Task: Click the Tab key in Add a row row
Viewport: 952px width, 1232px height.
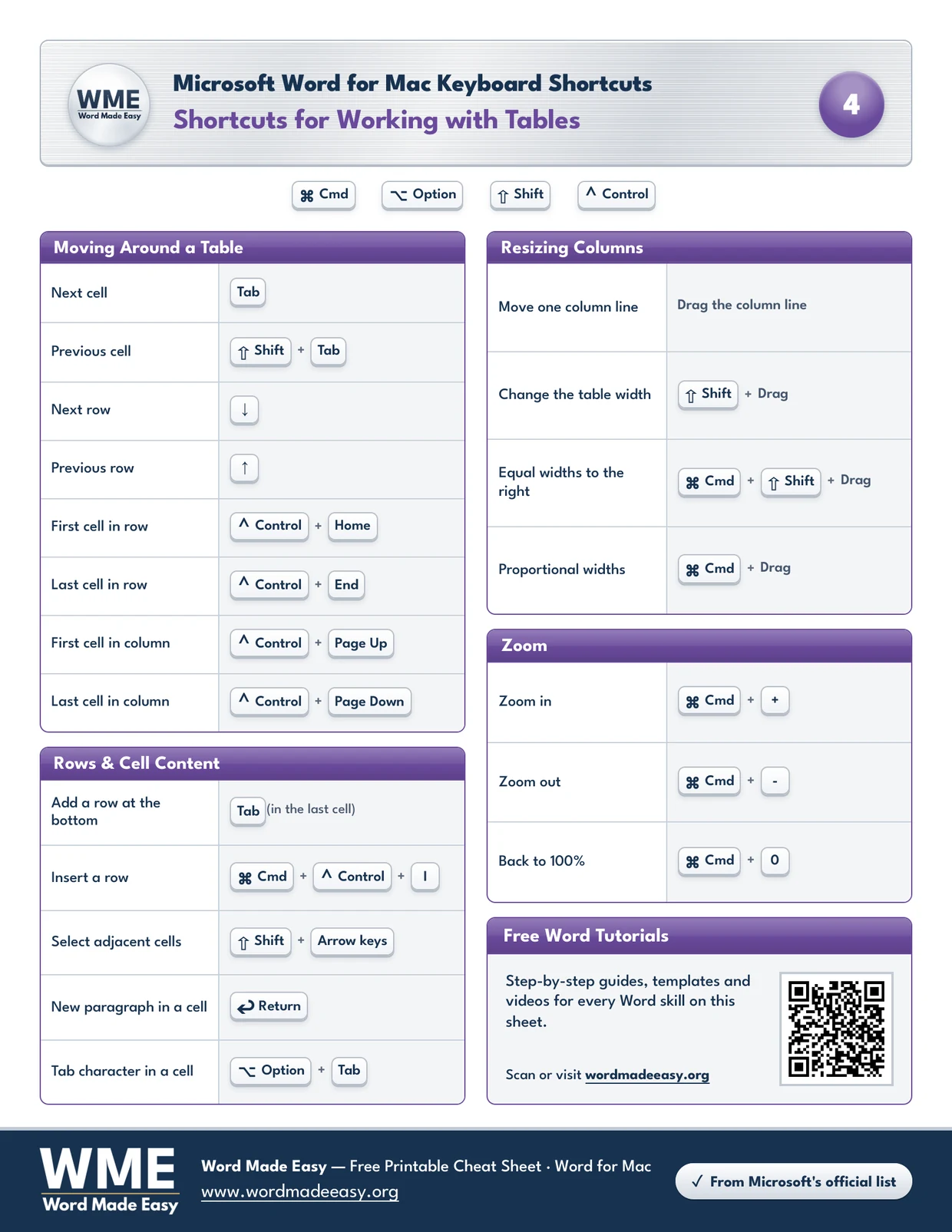Action: point(248,811)
